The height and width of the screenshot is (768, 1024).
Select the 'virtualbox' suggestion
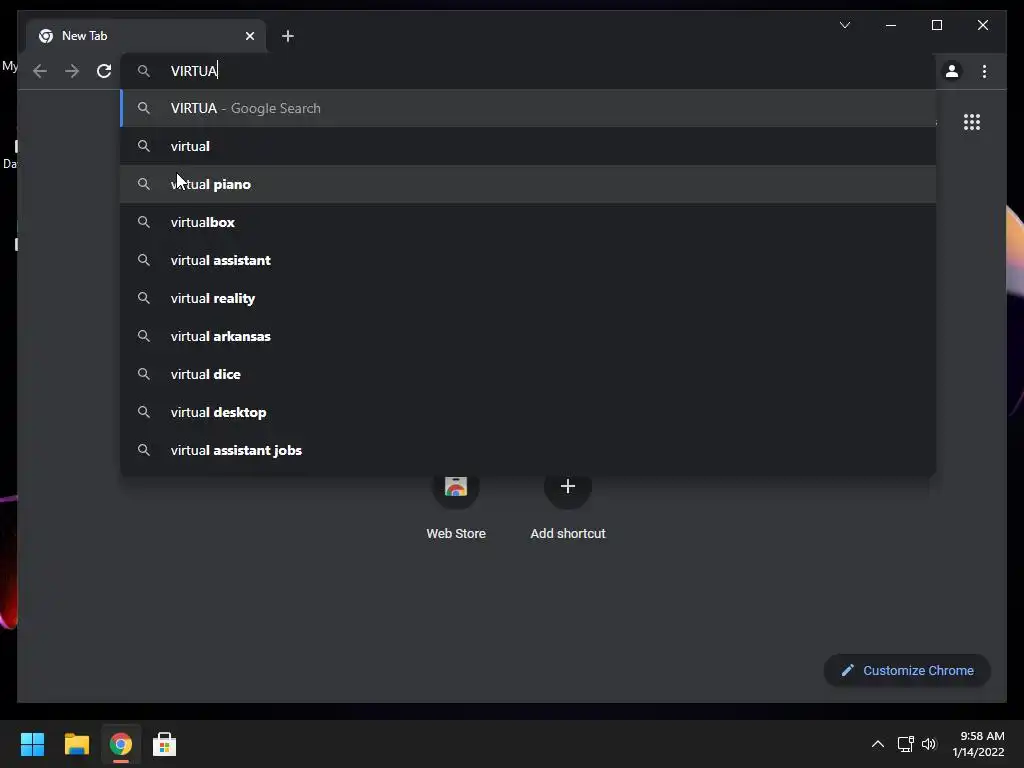point(528,222)
